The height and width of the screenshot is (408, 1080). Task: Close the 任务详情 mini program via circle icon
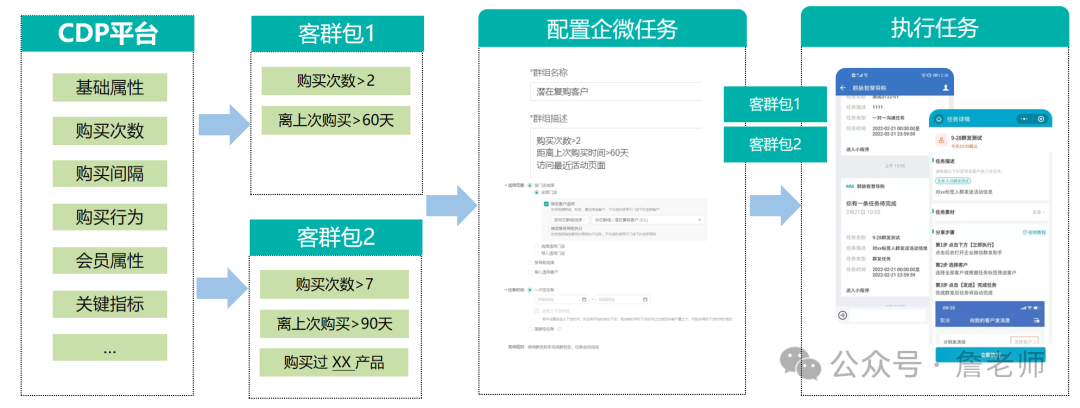(x=1041, y=119)
